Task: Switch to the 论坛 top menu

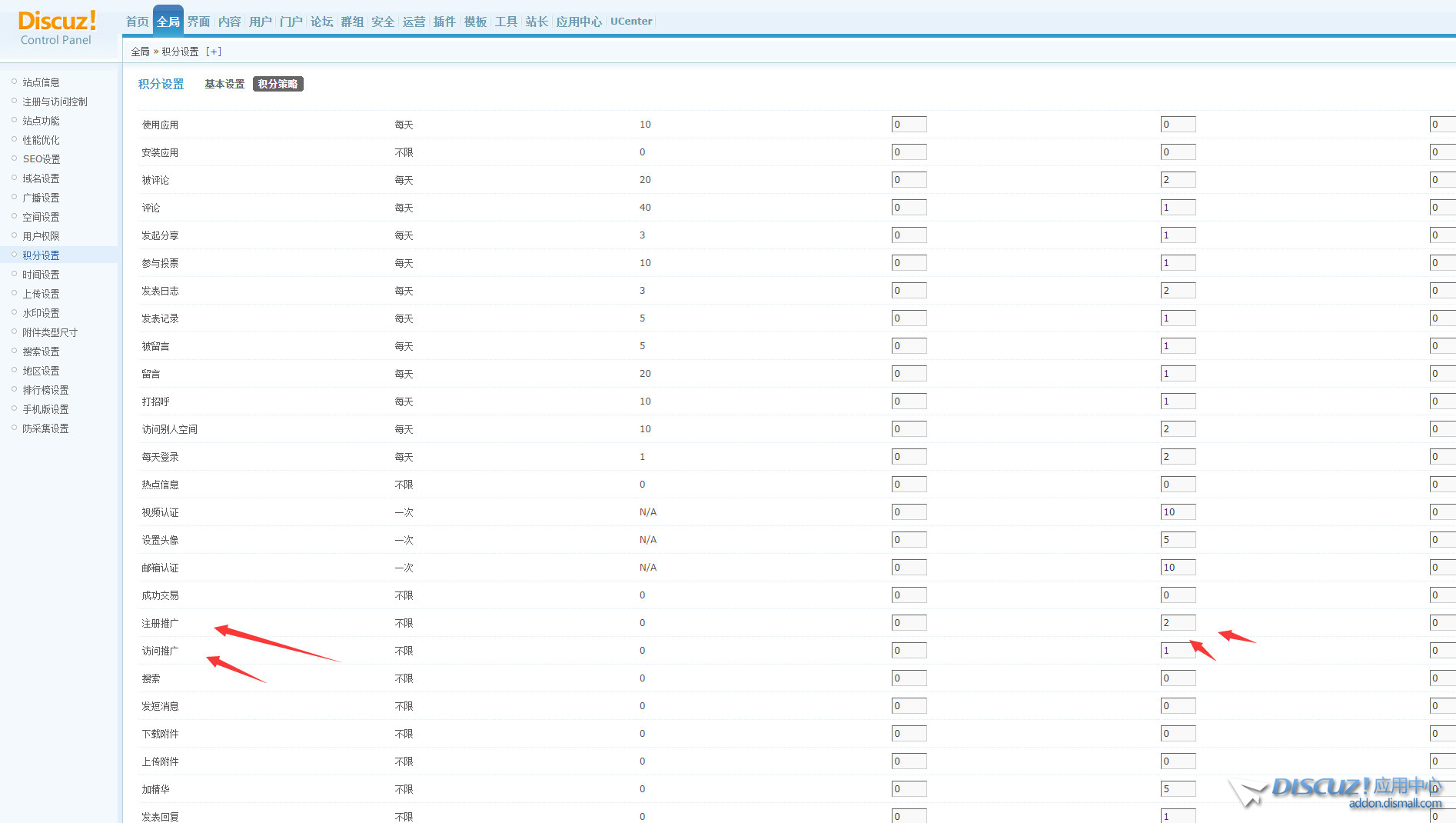Action: [x=321, y=22]
